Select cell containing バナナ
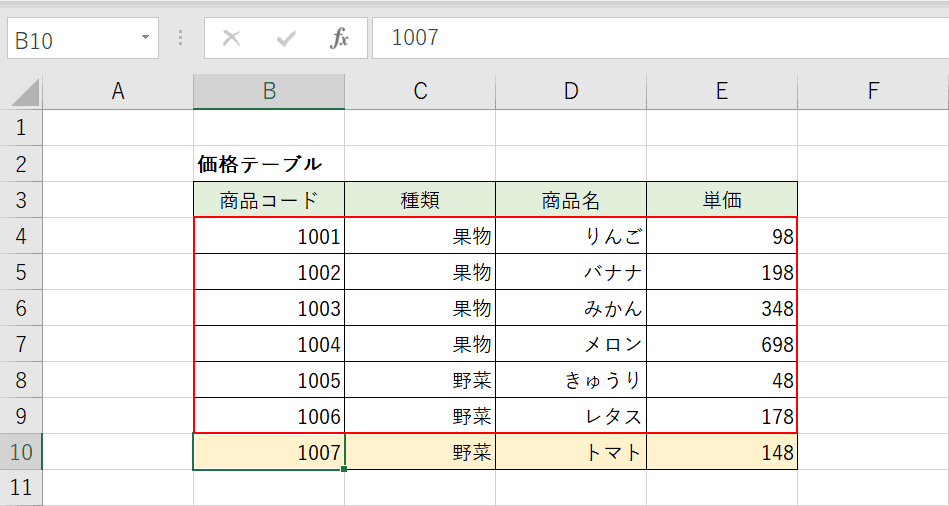The width and height of the screenshot is (949, 506). pos(571,272)
